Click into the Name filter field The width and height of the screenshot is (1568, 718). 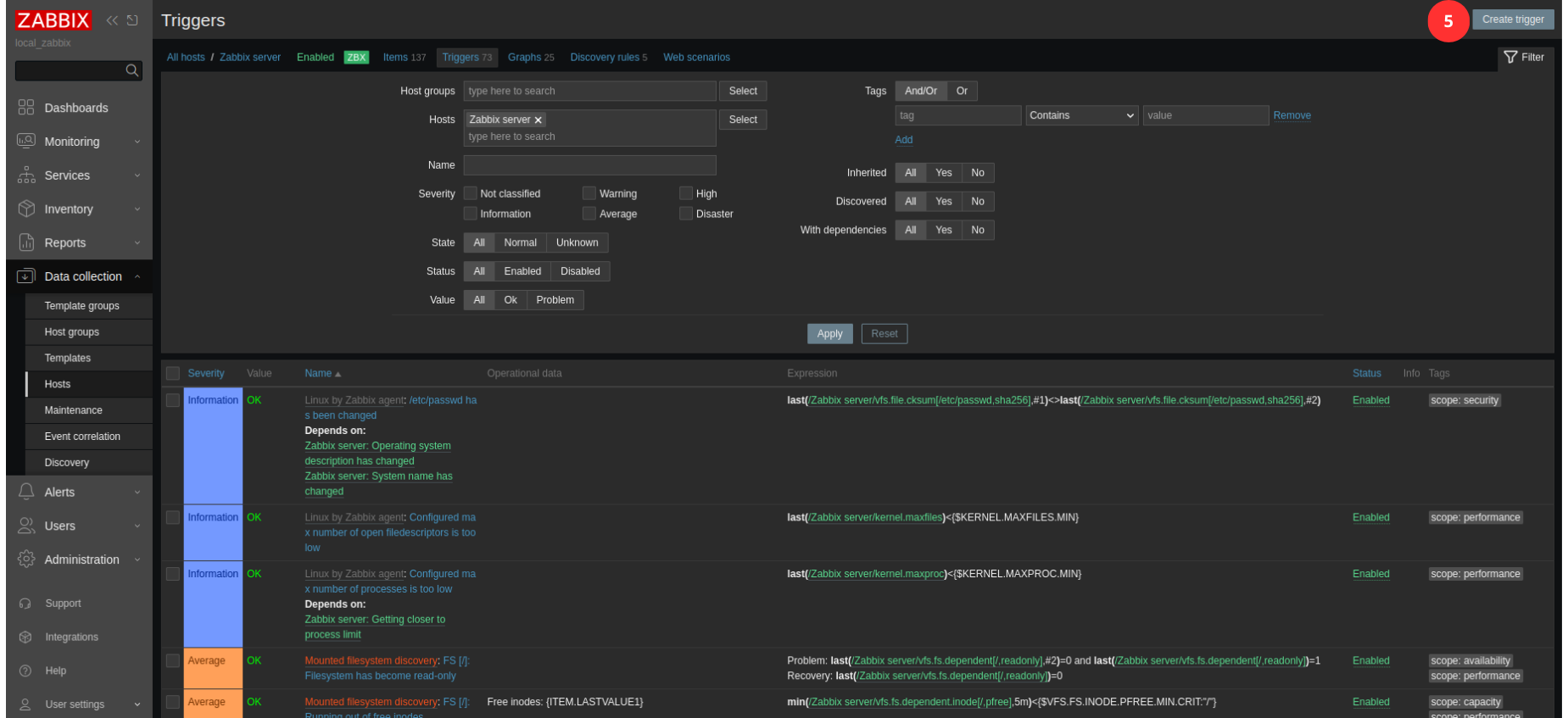tap(589, 165)
